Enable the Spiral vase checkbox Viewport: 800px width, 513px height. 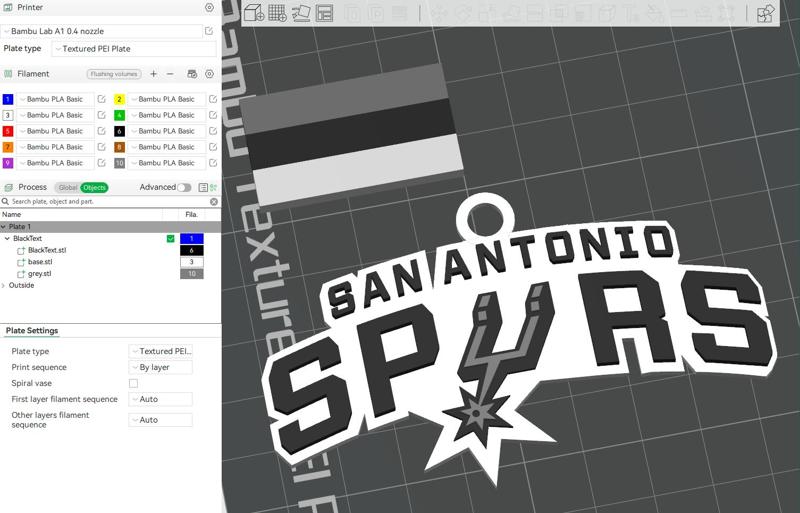click(x=133, y=383)
